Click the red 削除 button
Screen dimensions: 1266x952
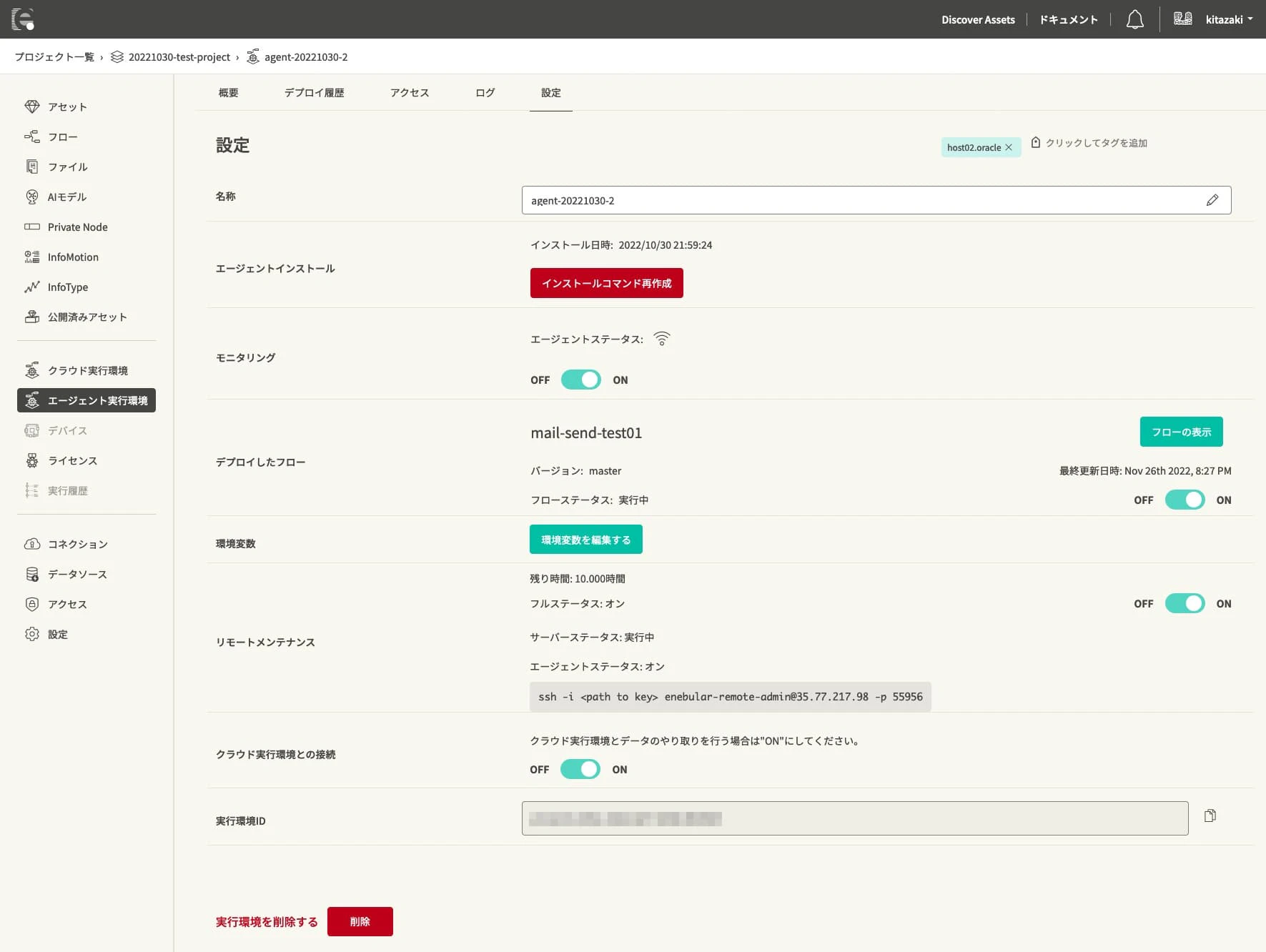(x=360, y=921)
